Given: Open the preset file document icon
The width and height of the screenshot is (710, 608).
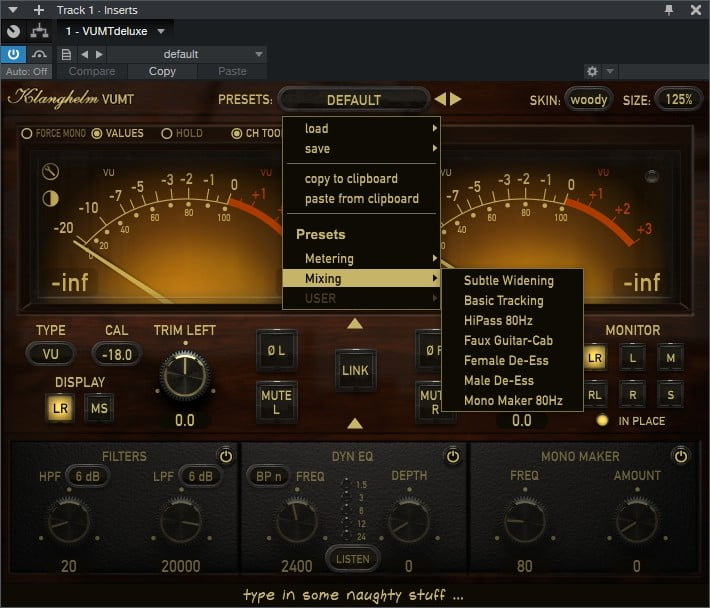Looking at the screenshot, I should (x=66, y=55).
